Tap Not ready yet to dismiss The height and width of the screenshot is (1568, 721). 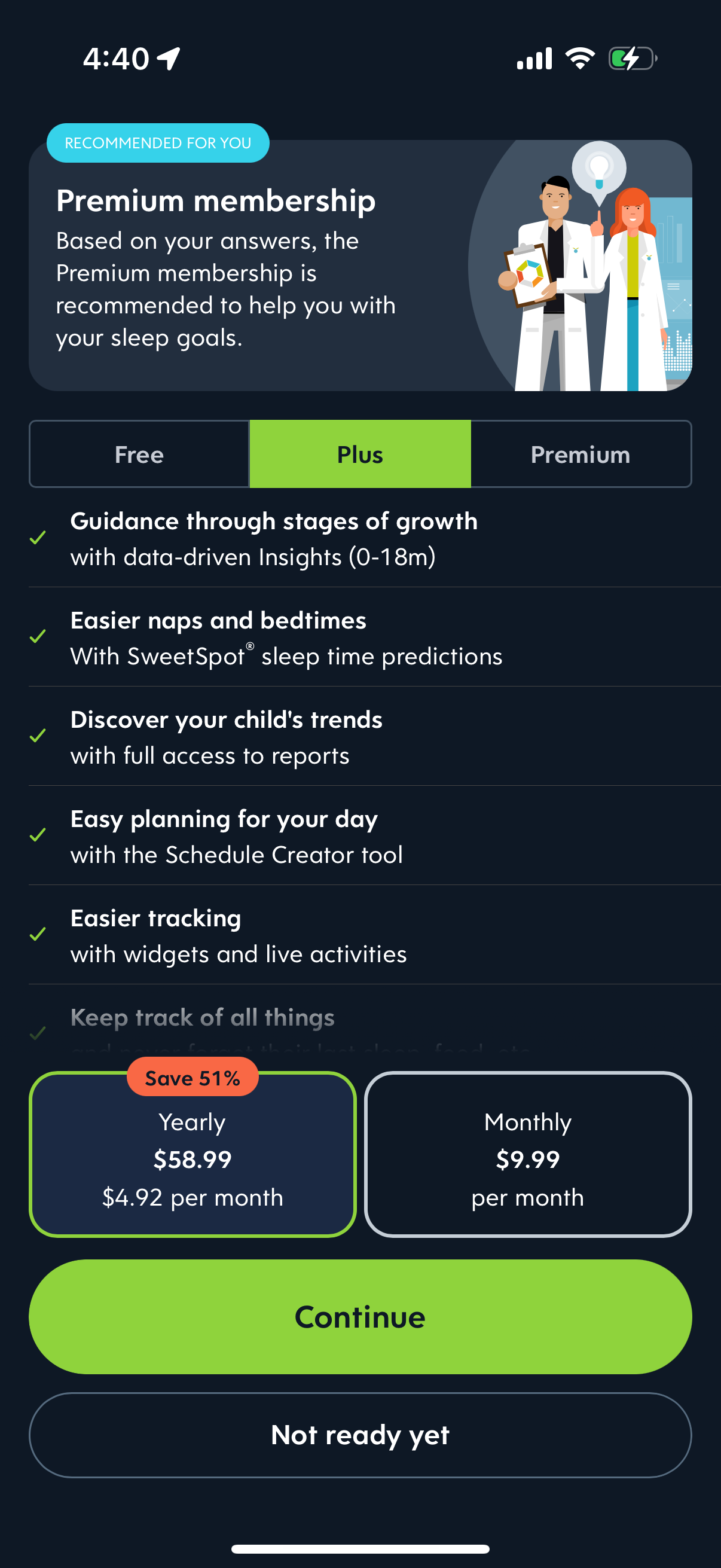pyautogui.click(x=360, y=1435)
